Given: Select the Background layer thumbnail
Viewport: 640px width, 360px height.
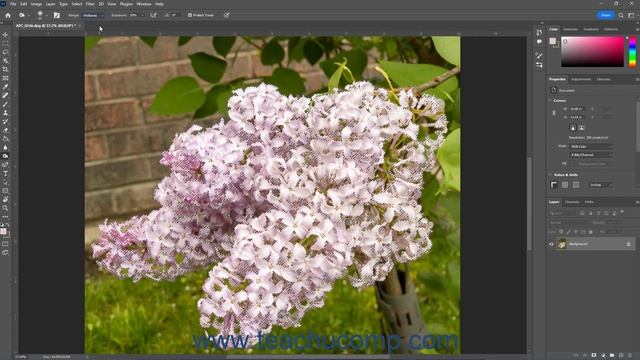Looking at the screenshot, I should [562, 244].
